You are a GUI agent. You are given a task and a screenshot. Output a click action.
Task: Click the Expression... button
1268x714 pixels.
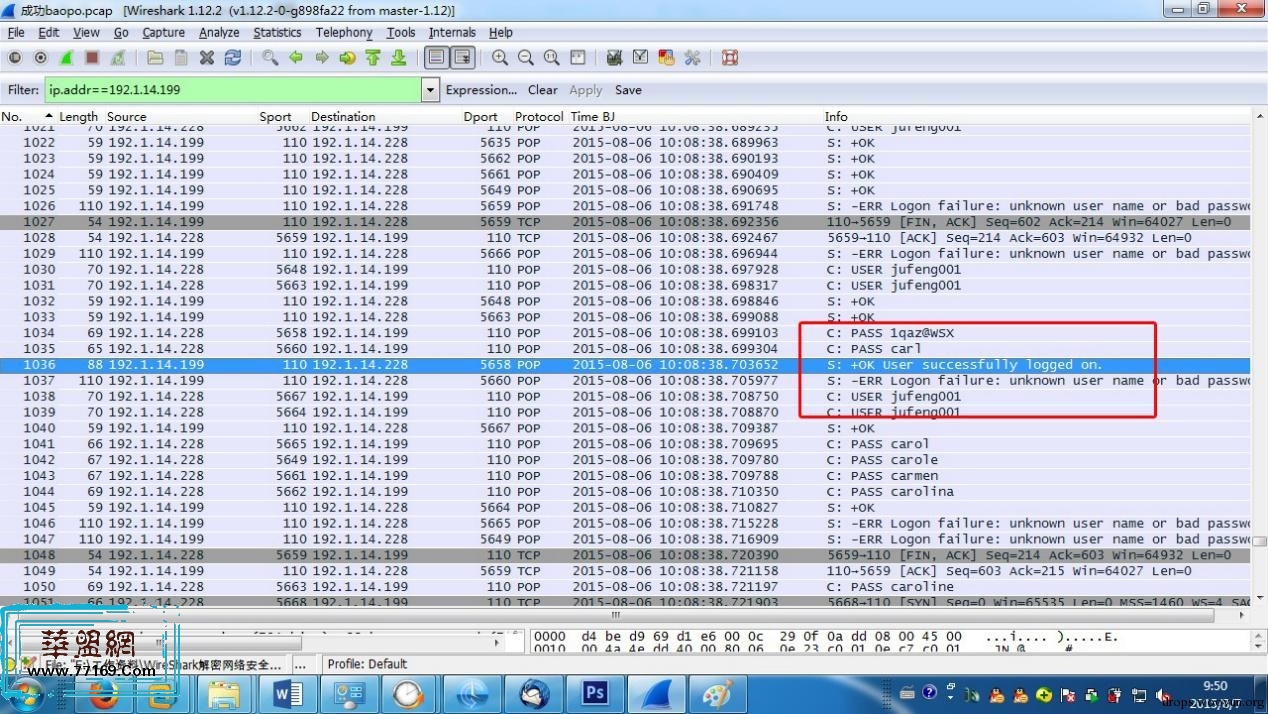pos(481,90)
